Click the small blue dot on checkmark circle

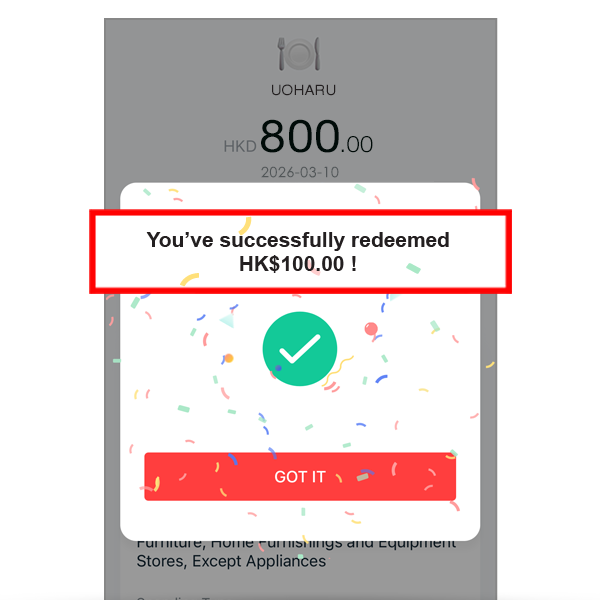tap(278, 368)
